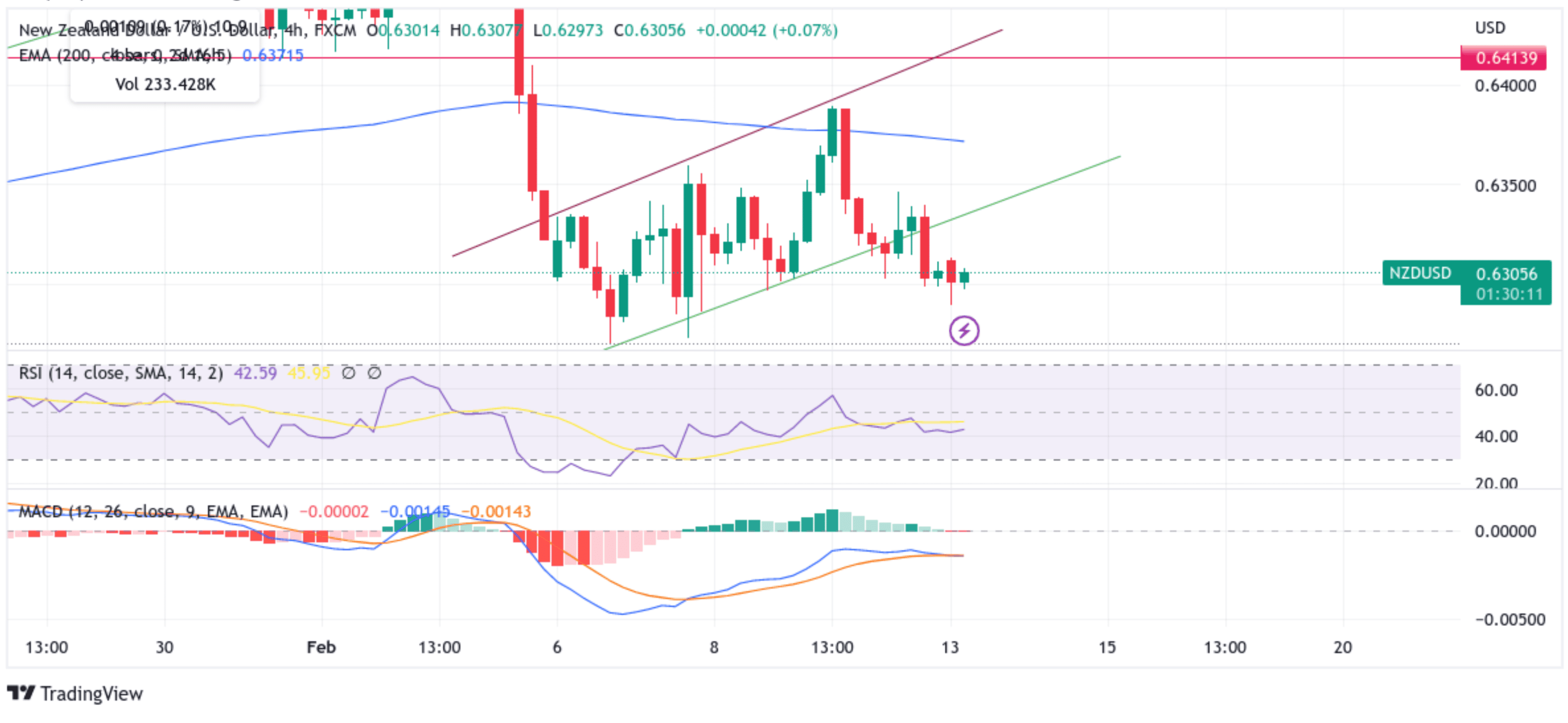
Task: Click the 20 date axis label
Action: (1342, 647)
